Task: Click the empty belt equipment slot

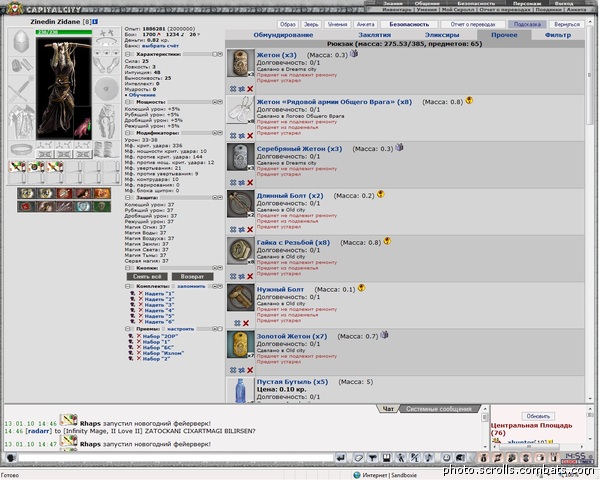Action: click(21, 149)
